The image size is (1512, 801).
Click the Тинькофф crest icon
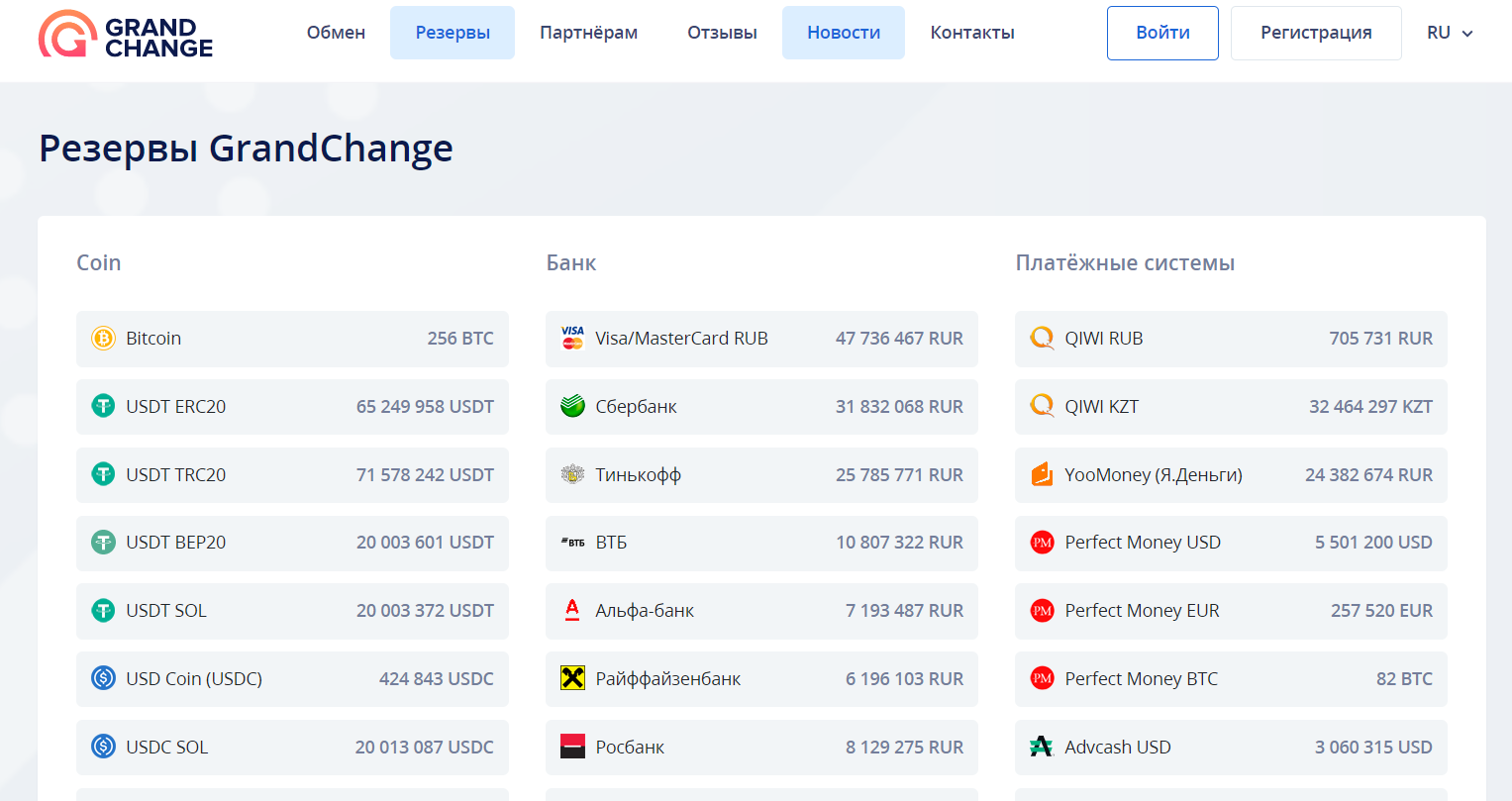572,474
